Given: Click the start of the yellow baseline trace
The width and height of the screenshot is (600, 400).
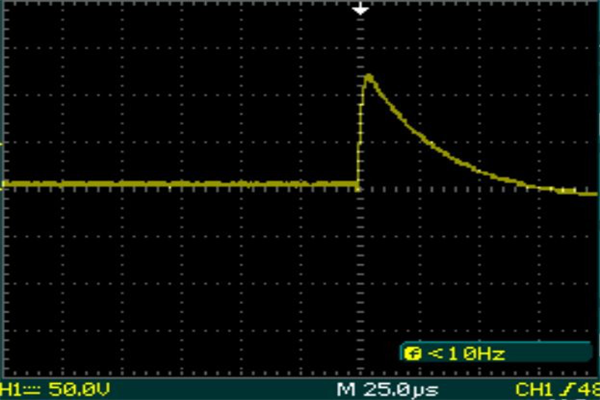Looking at the screenshot, I should (x=6, y=184).
